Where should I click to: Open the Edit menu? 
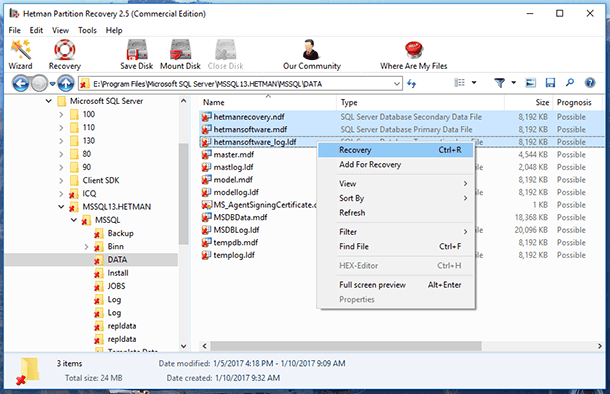(36, 30)
